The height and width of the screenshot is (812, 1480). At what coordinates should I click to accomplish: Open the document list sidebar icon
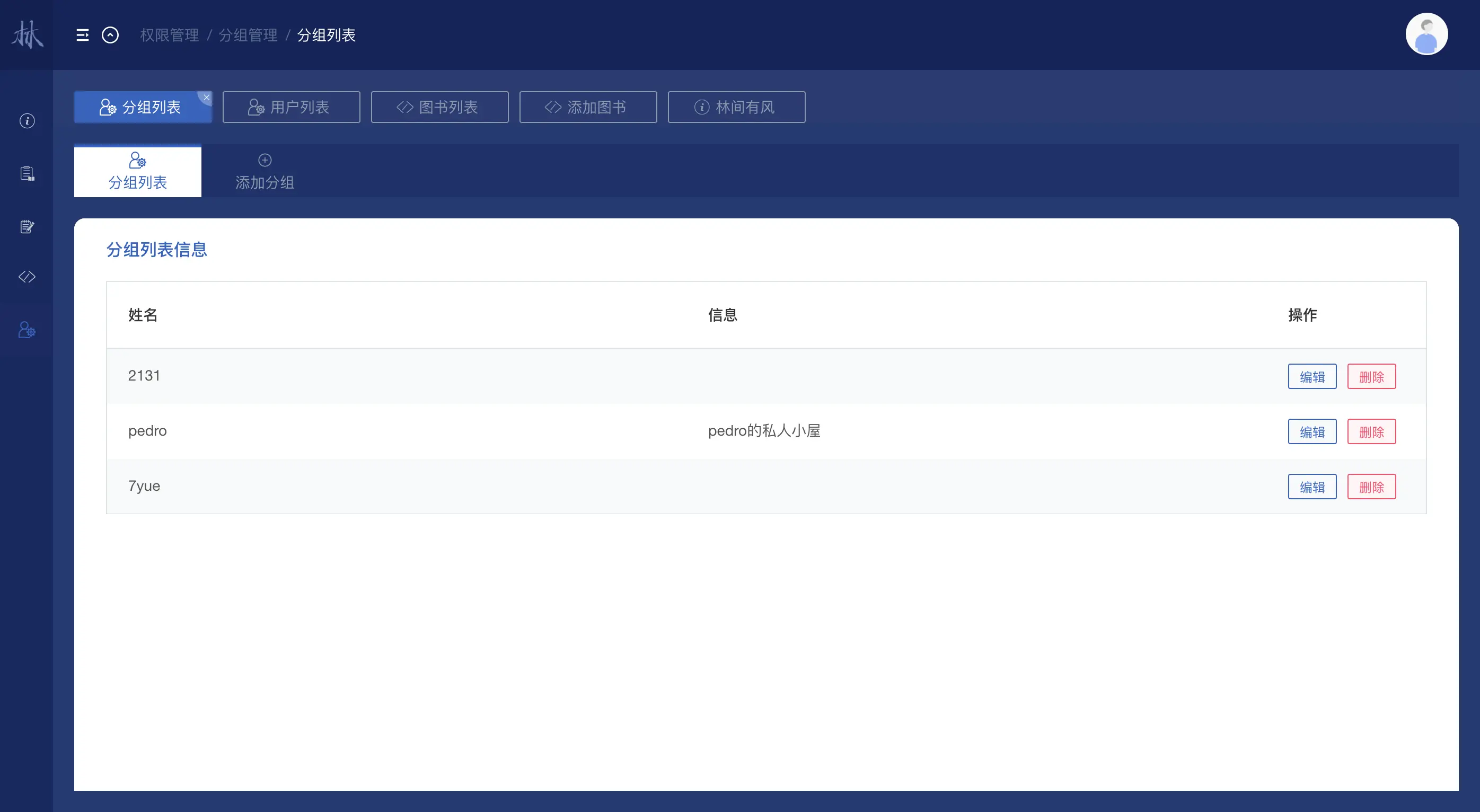coord(27,173)
